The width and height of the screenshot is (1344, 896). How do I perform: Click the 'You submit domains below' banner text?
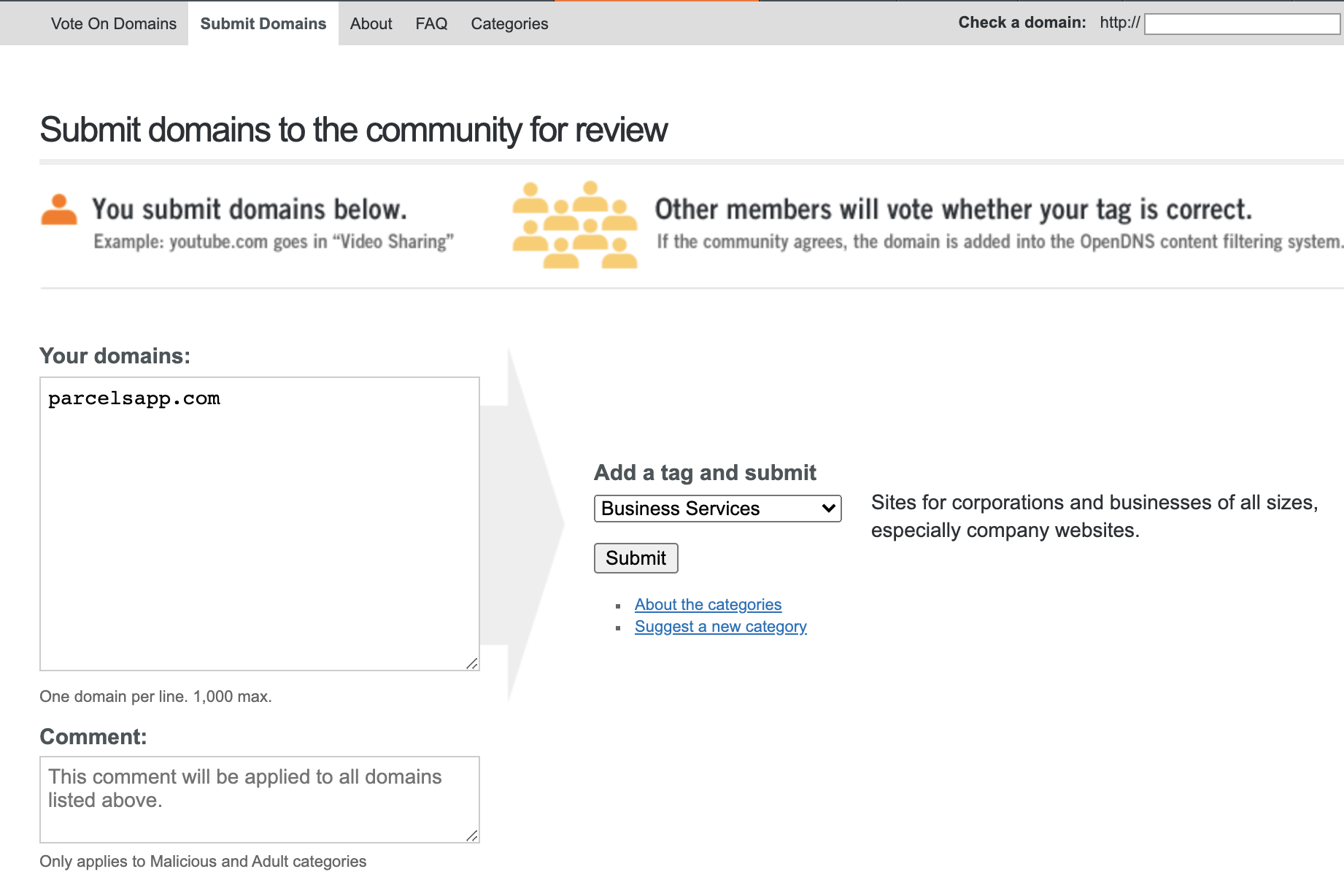pos(250,209)
